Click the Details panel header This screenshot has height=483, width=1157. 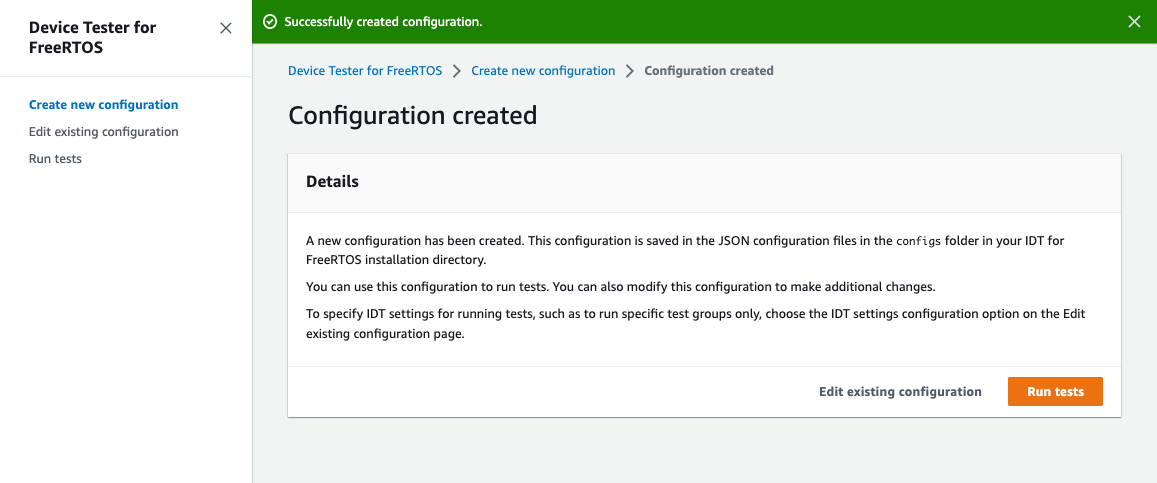click(332, 182)
